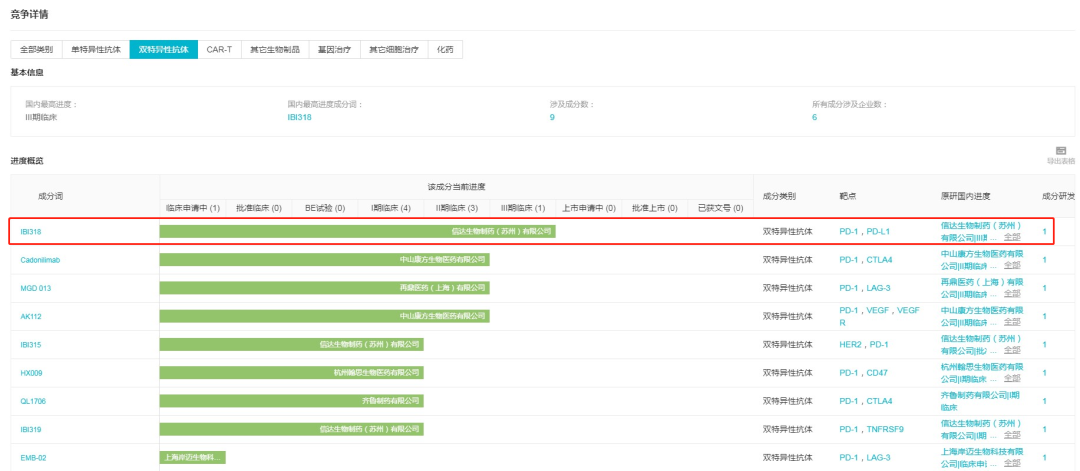
Task: Select the 全部类别 tab
Action: point(37,50)
